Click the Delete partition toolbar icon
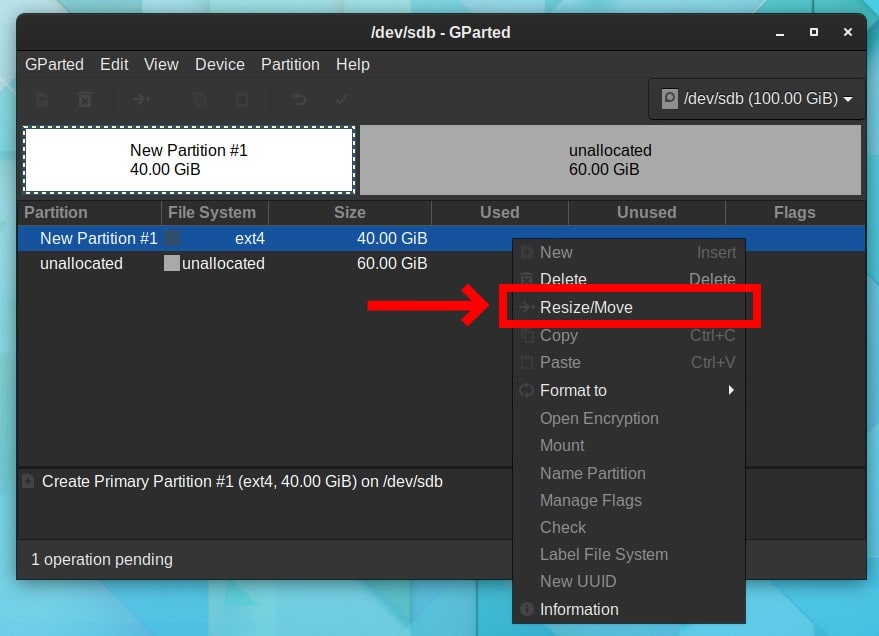The image size is (879, 636). 85,100
